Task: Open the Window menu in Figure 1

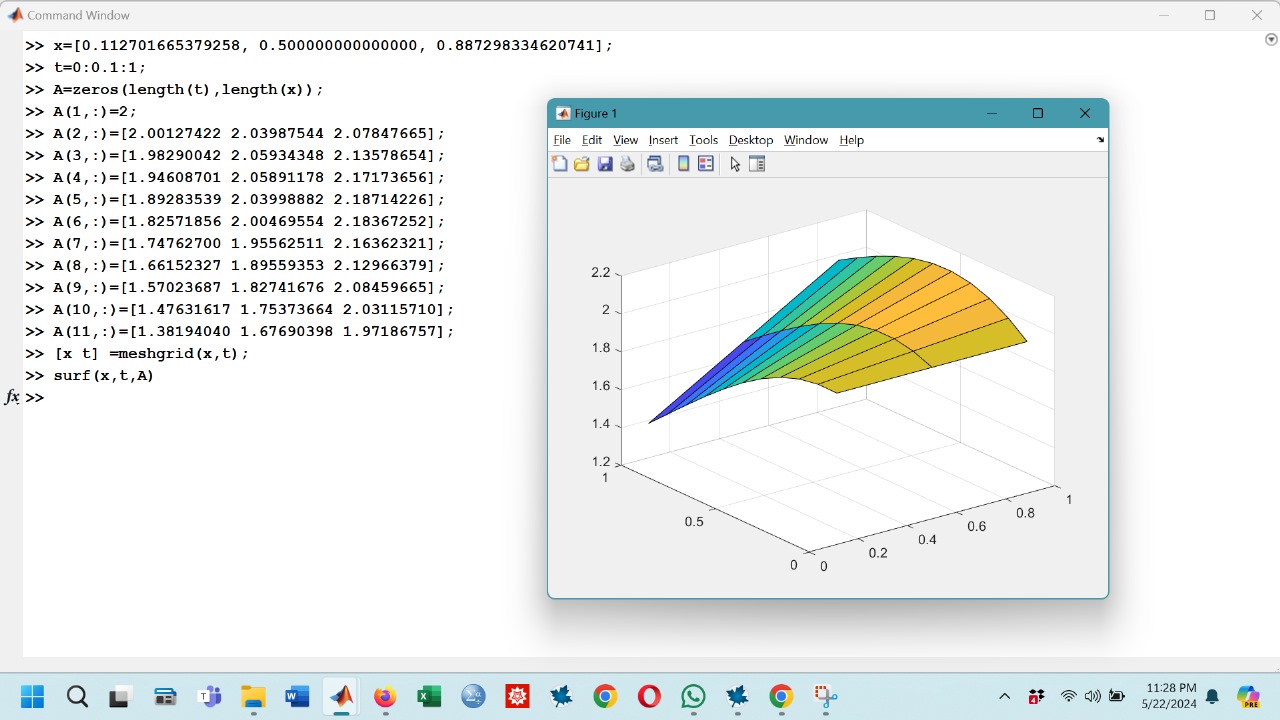Action: 806,140
